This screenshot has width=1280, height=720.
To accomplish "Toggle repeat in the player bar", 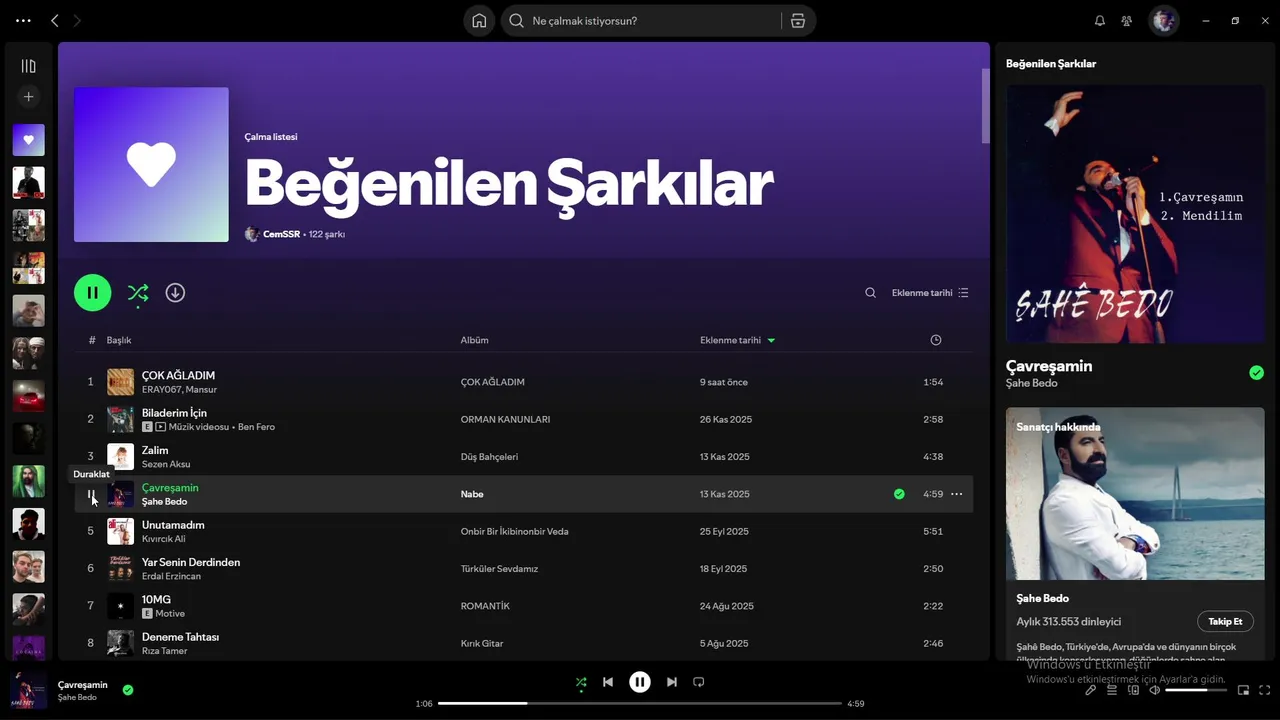I will [x=699, y=682].
